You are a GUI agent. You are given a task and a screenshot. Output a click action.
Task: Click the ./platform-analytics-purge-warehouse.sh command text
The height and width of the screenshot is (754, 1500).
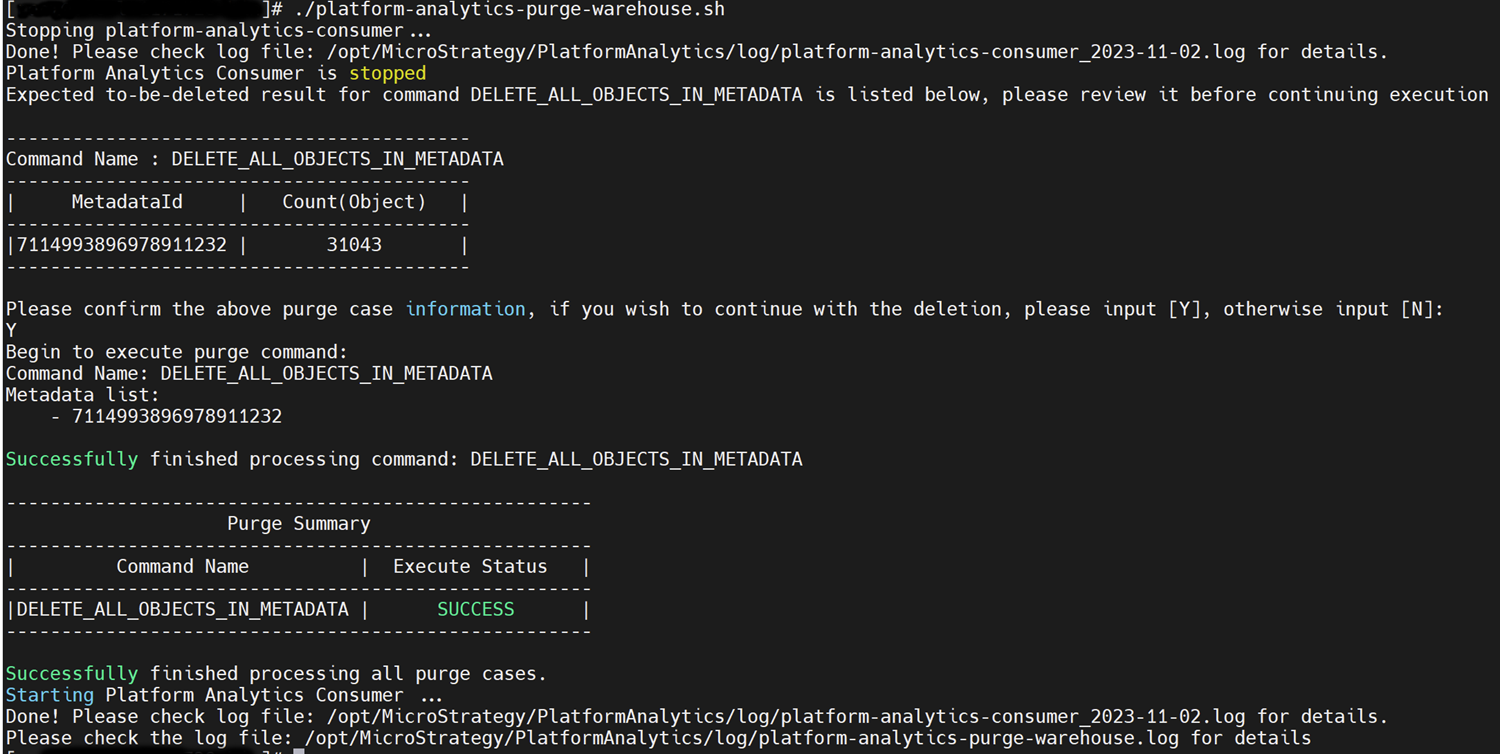pyautogui.click(x=510, y=9)
